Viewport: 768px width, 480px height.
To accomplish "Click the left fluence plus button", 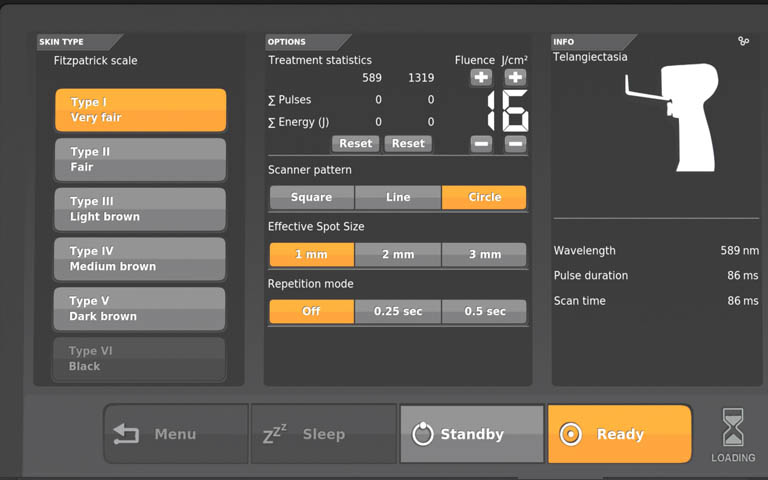I will [482, 78].
